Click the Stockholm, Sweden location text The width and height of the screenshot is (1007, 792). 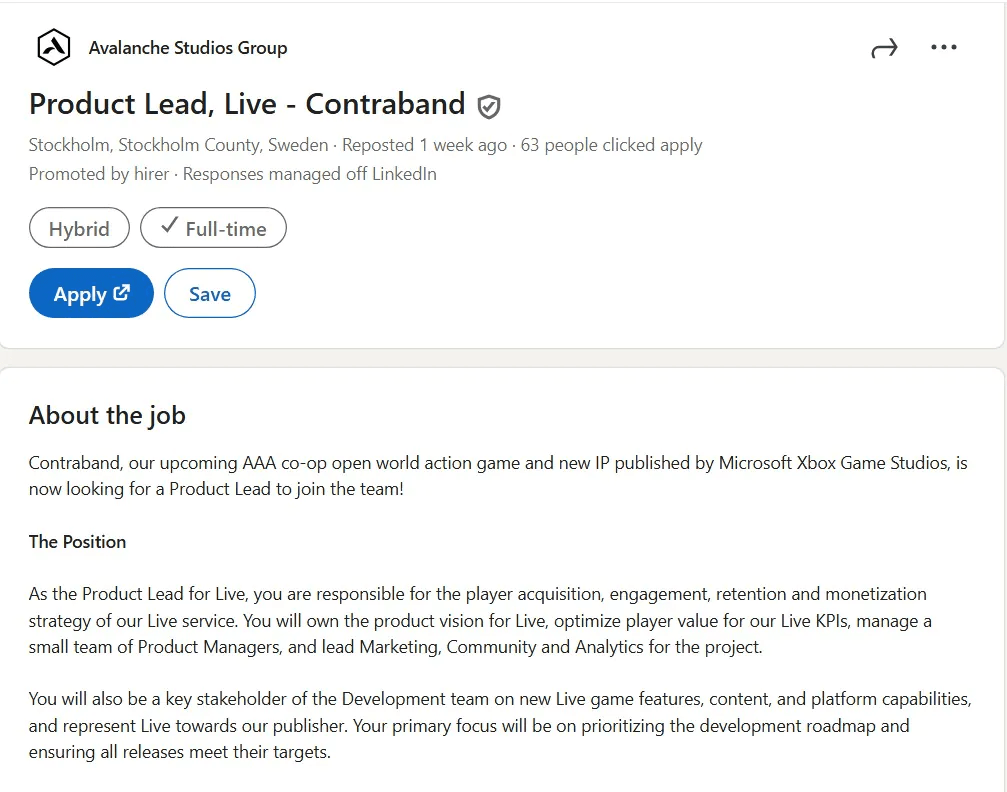(178, 145)
